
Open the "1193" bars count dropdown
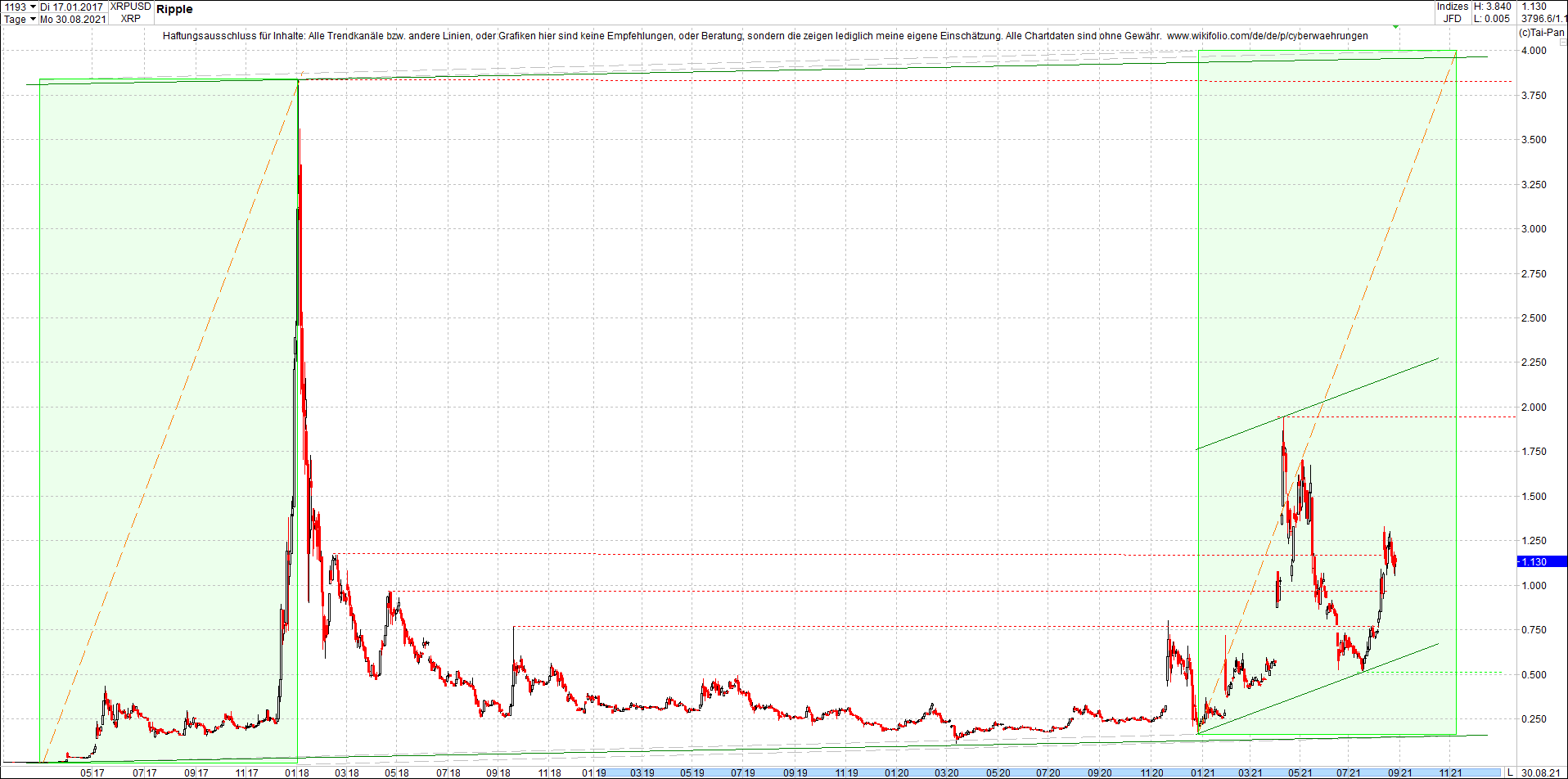tap(25, 7)
